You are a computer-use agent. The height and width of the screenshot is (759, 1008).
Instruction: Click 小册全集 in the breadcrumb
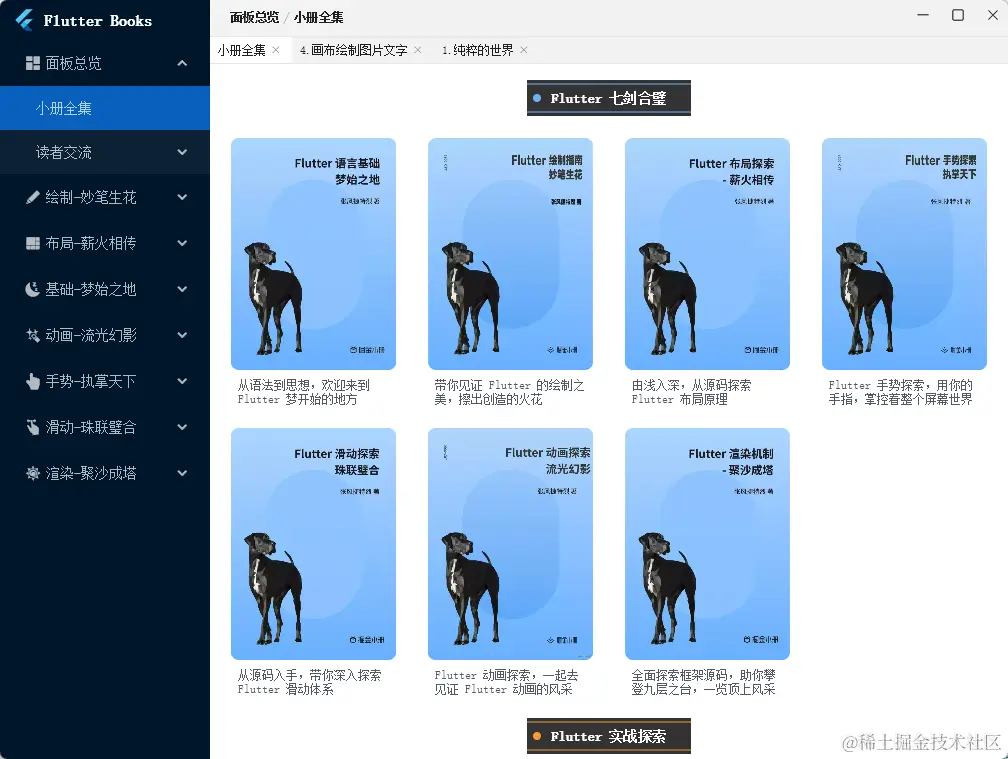319,17
